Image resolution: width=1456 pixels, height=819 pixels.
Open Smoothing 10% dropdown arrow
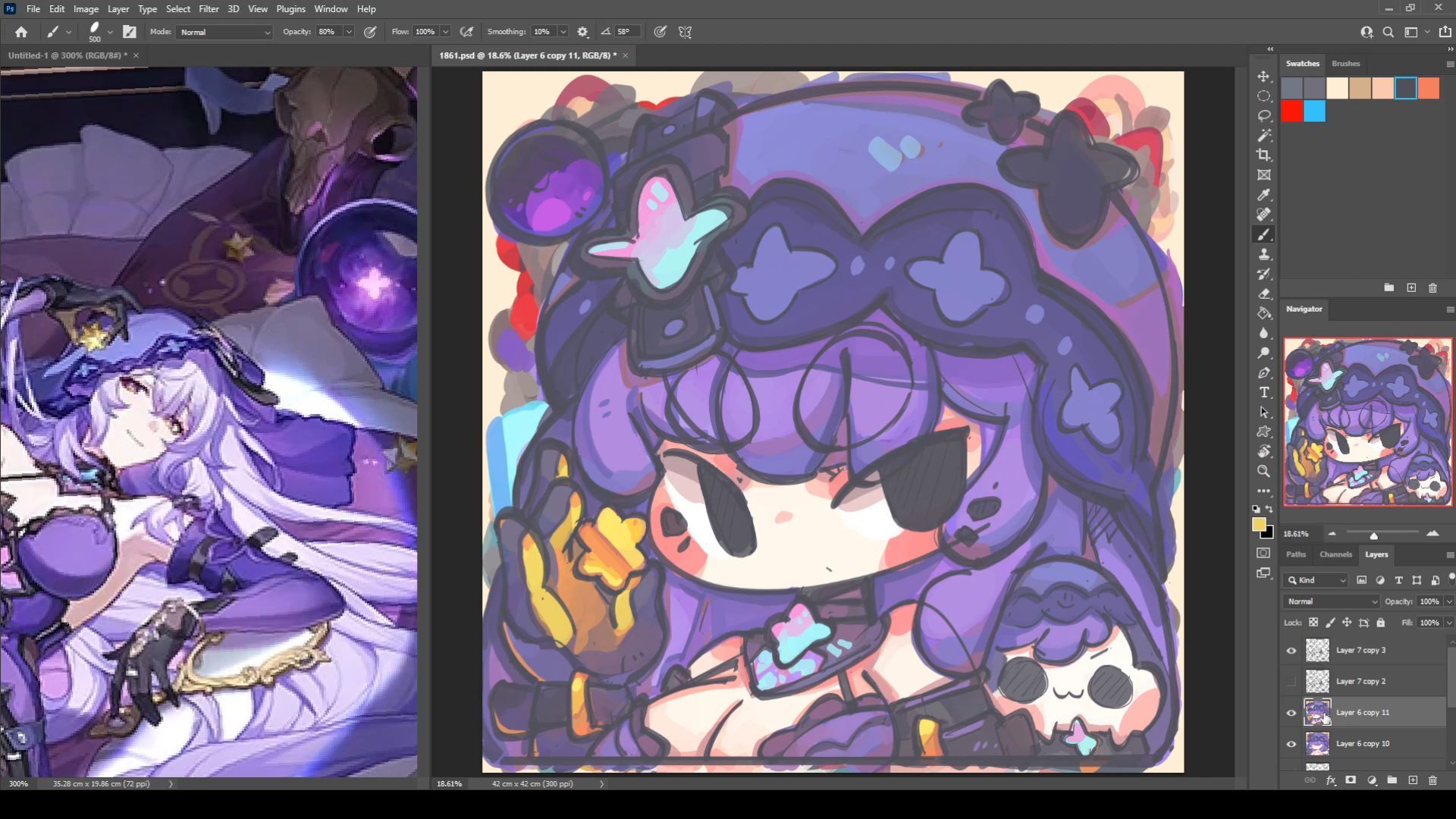(563, 32)
